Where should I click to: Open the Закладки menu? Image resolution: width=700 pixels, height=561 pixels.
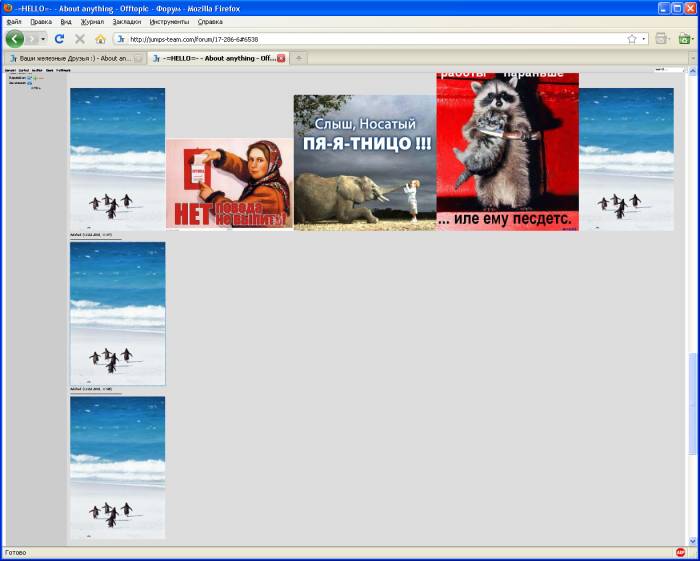click(x=126, y=21)
